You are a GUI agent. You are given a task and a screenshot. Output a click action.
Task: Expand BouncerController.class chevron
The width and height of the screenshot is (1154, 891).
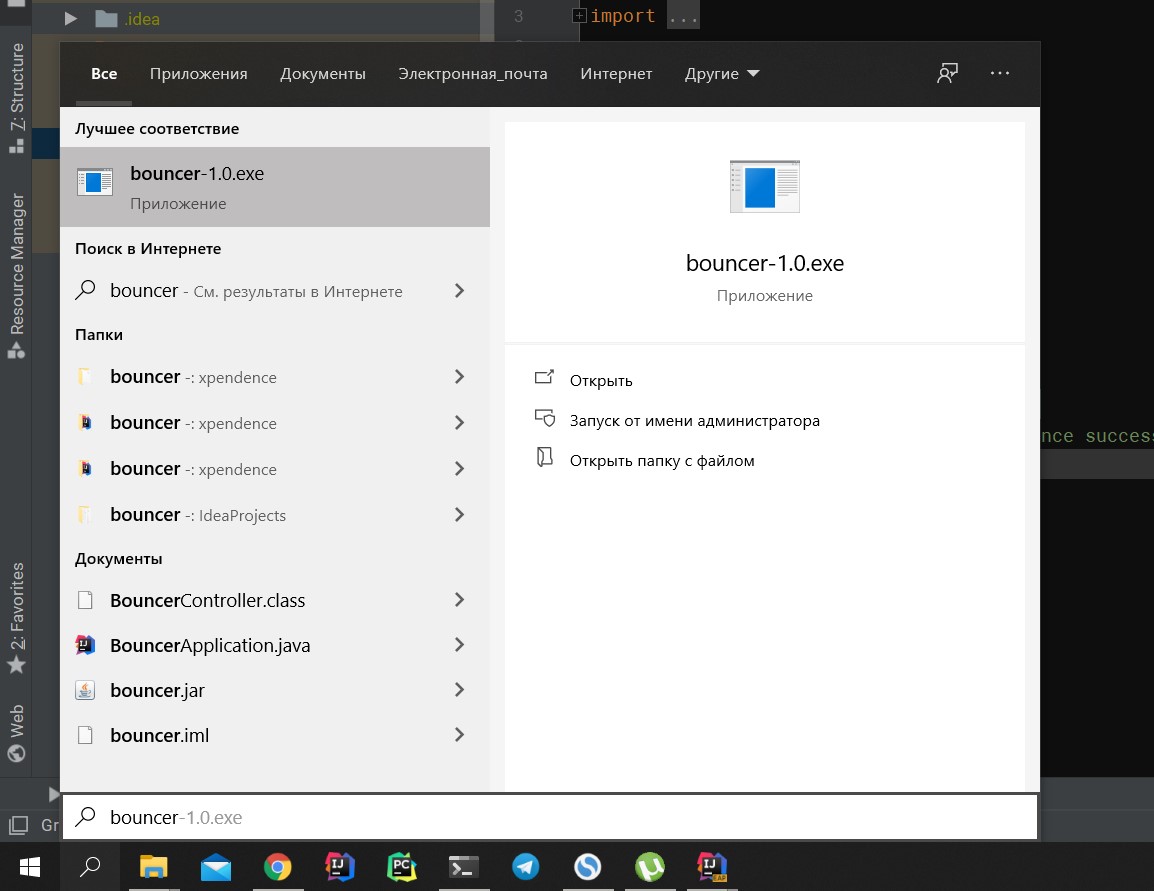click(x=459, y=600)
